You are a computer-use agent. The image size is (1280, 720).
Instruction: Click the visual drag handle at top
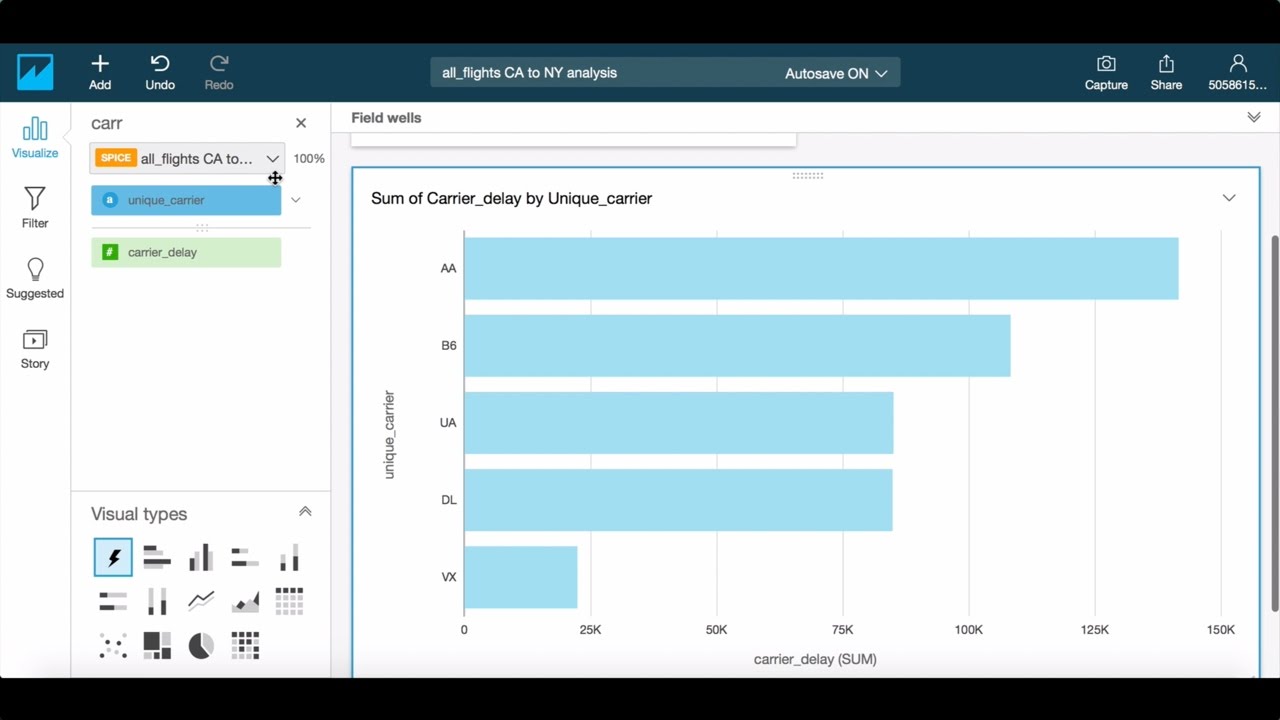[x=807, y=175]
